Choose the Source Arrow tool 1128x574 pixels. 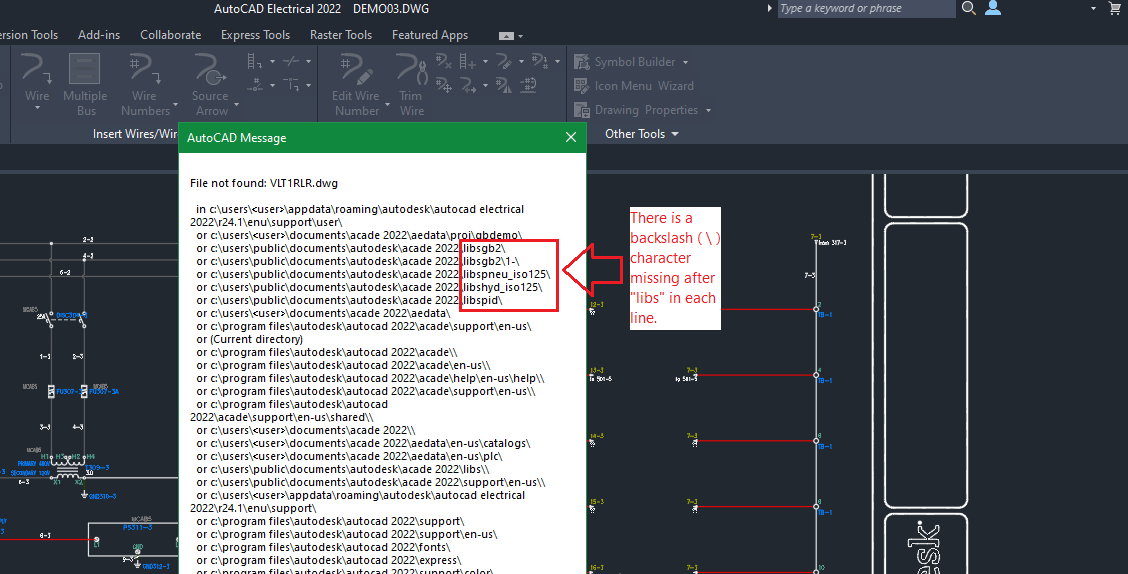pos(210,85)
